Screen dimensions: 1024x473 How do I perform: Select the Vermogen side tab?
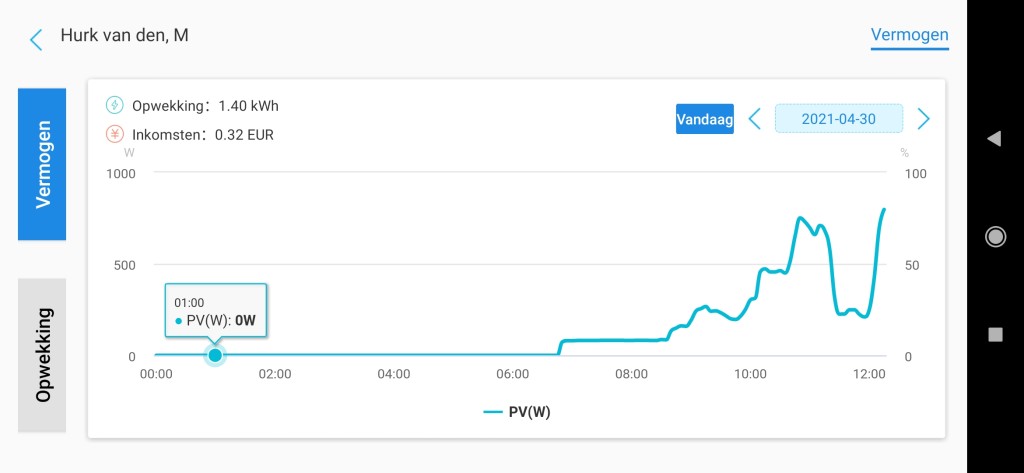[x=42, y=164]
